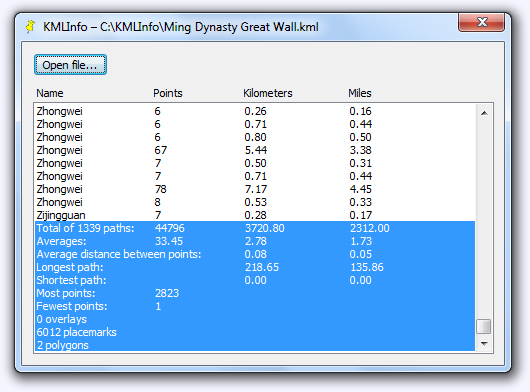Click the 'Averages:' summary row
This screenshot has height=392, width=530.
point(255,241)
